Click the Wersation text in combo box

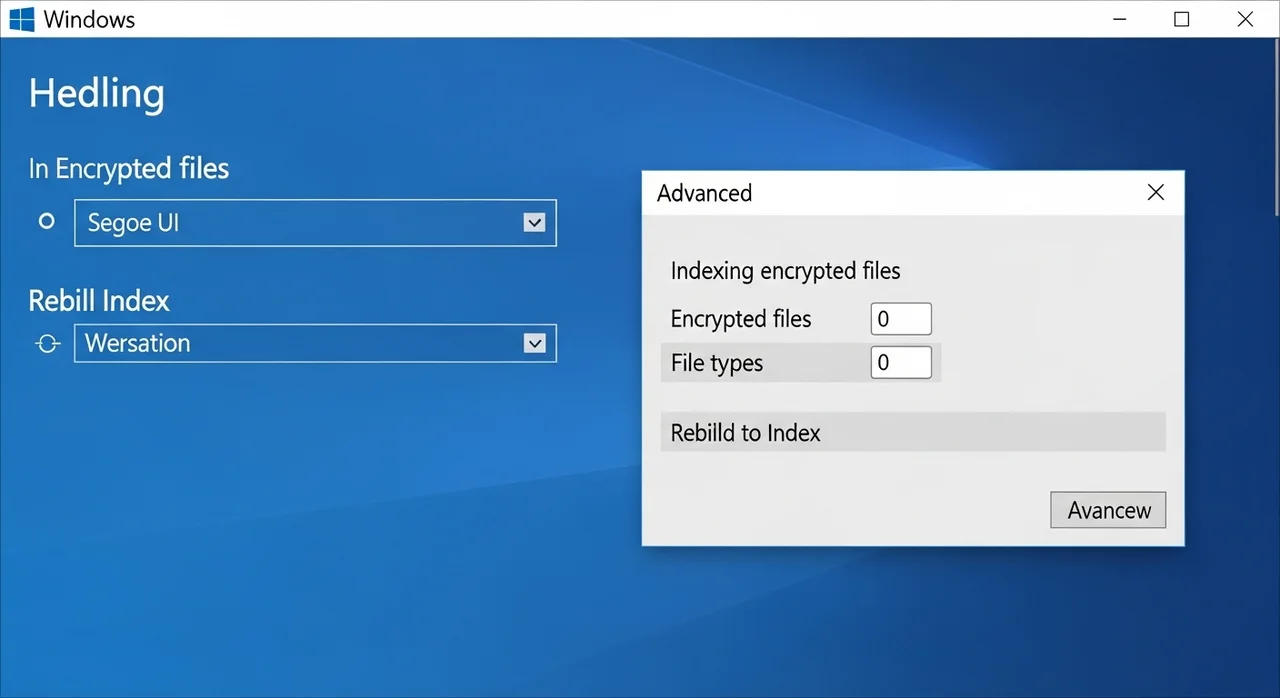tap(137, 344)
